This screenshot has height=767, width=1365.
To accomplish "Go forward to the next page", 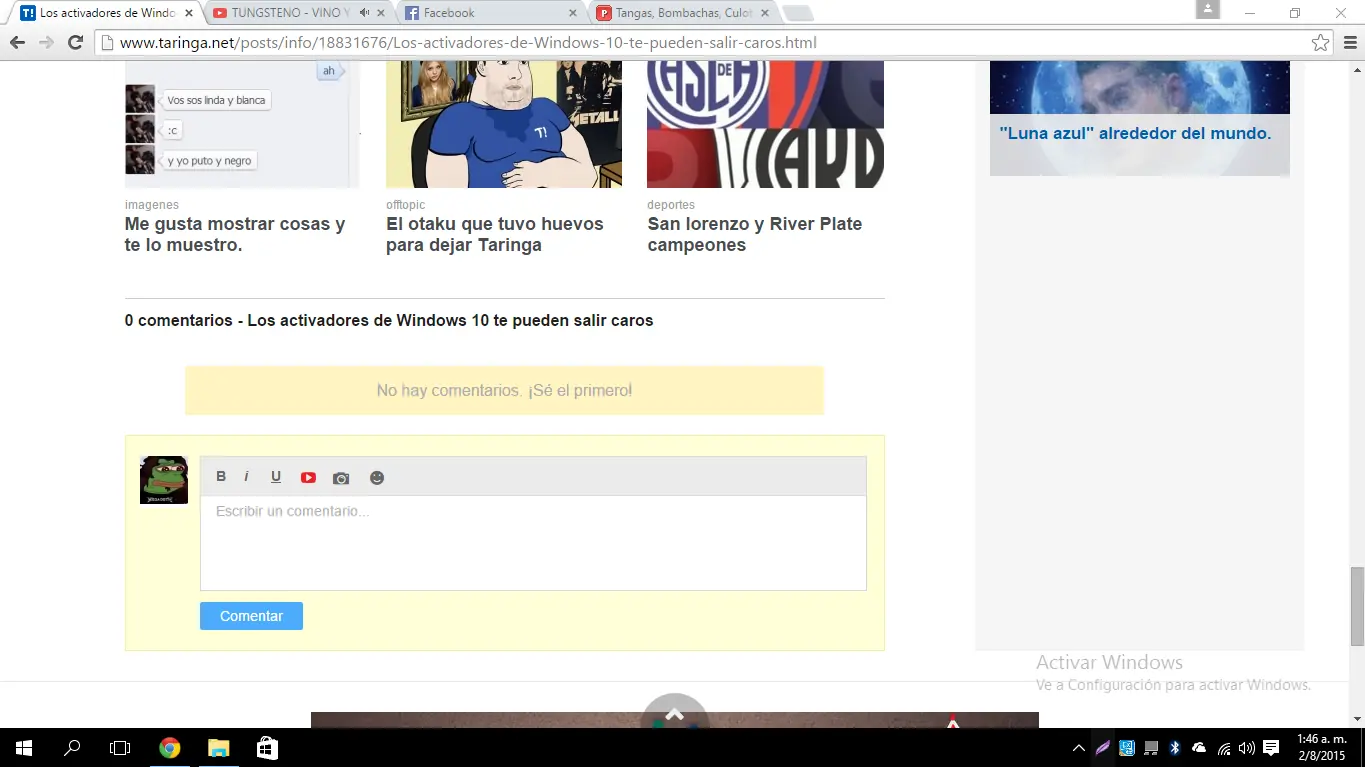I will click(x=46, y=43).
